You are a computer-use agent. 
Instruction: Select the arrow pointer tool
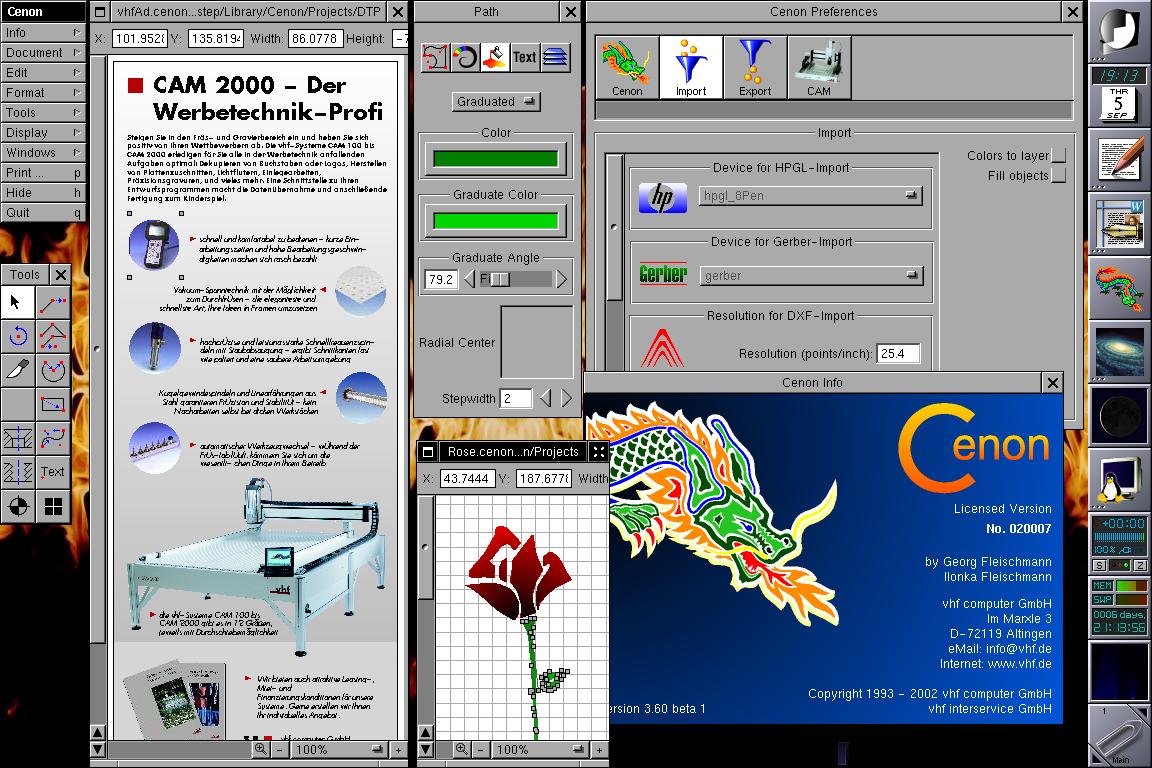17,302
